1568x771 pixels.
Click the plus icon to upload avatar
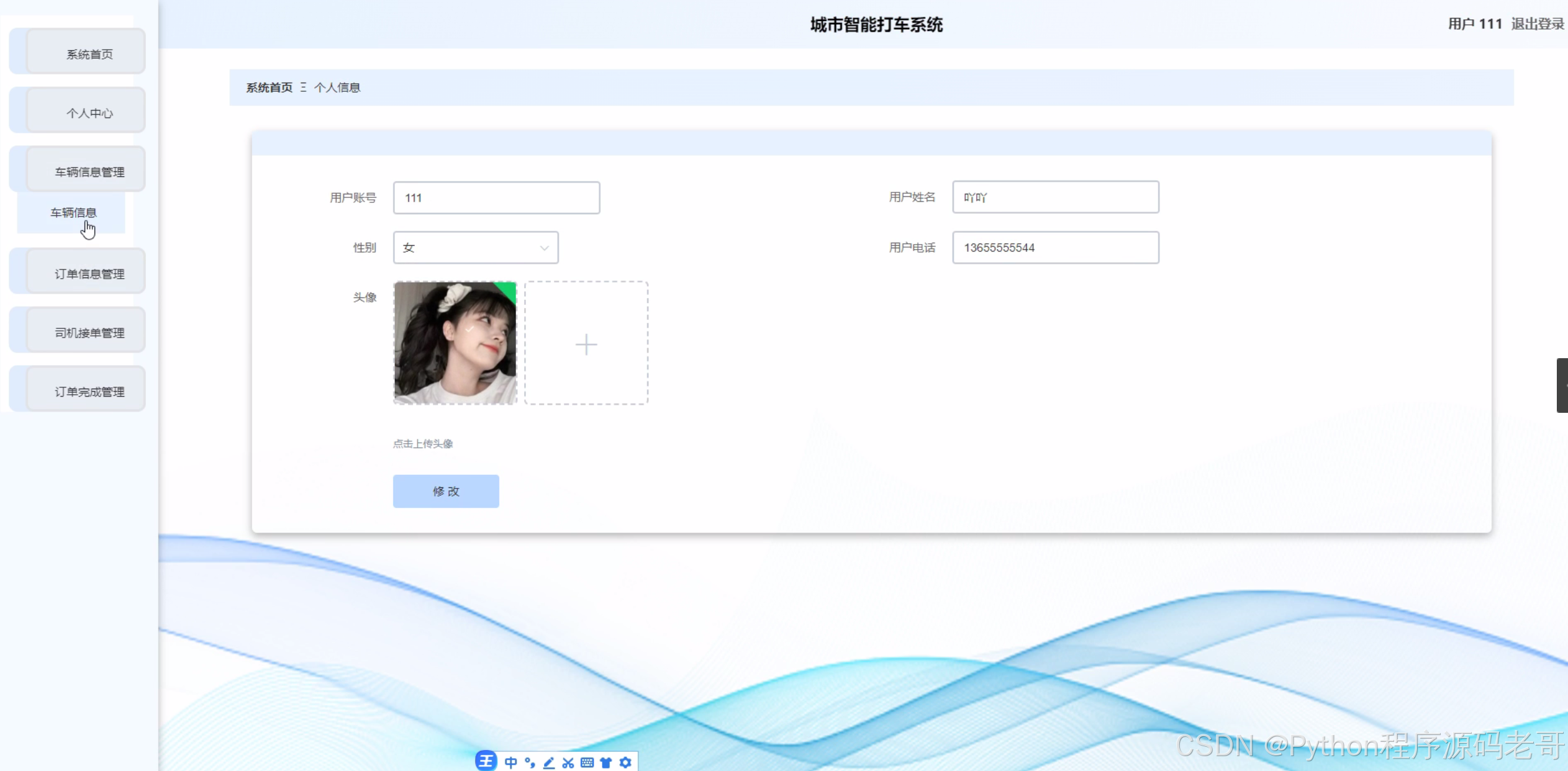tap(586, 344)
